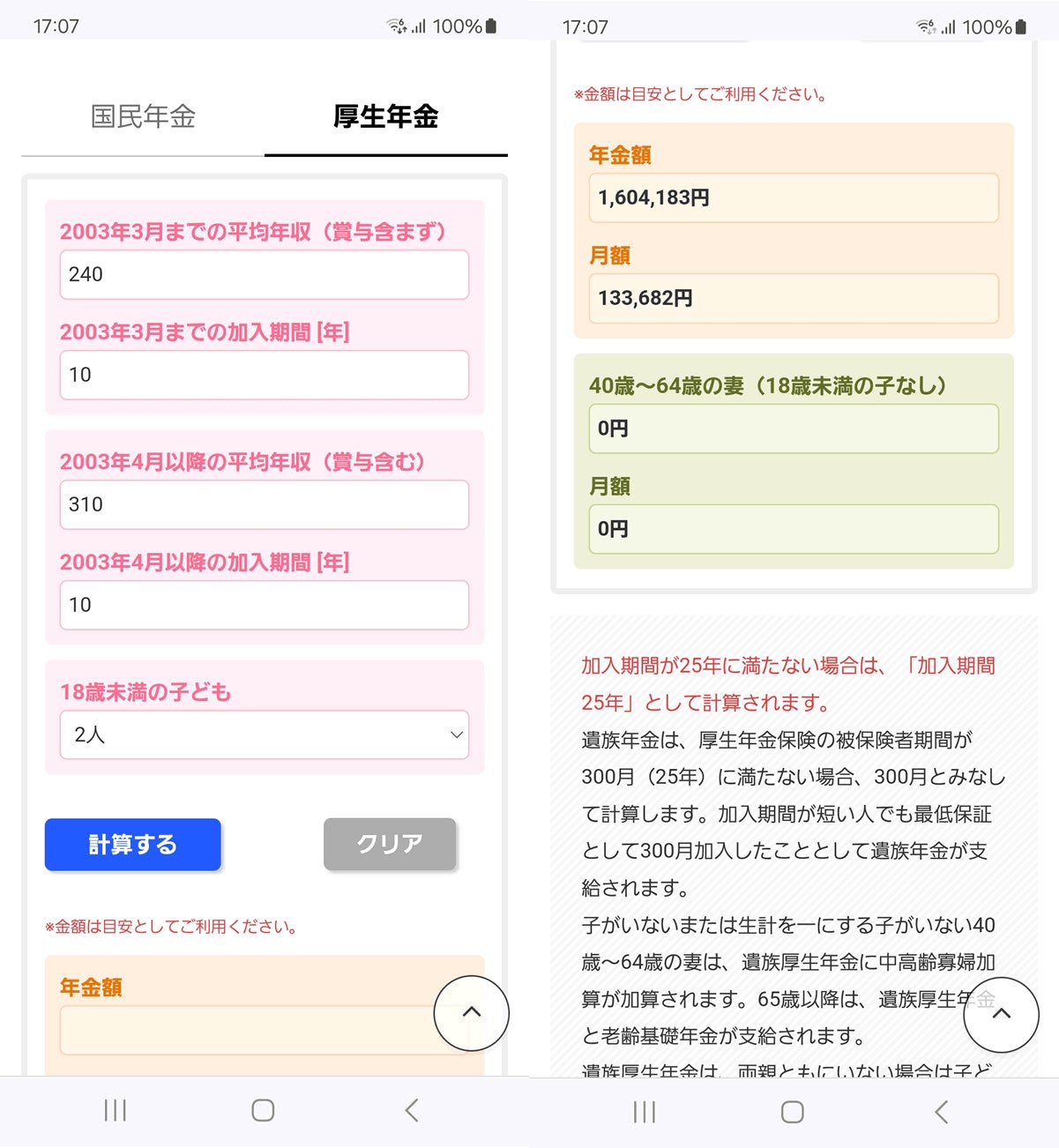Click 月額 result field showing 133,682円
The width and height of the screenshot is (1059, 1148).
point(794,298)
